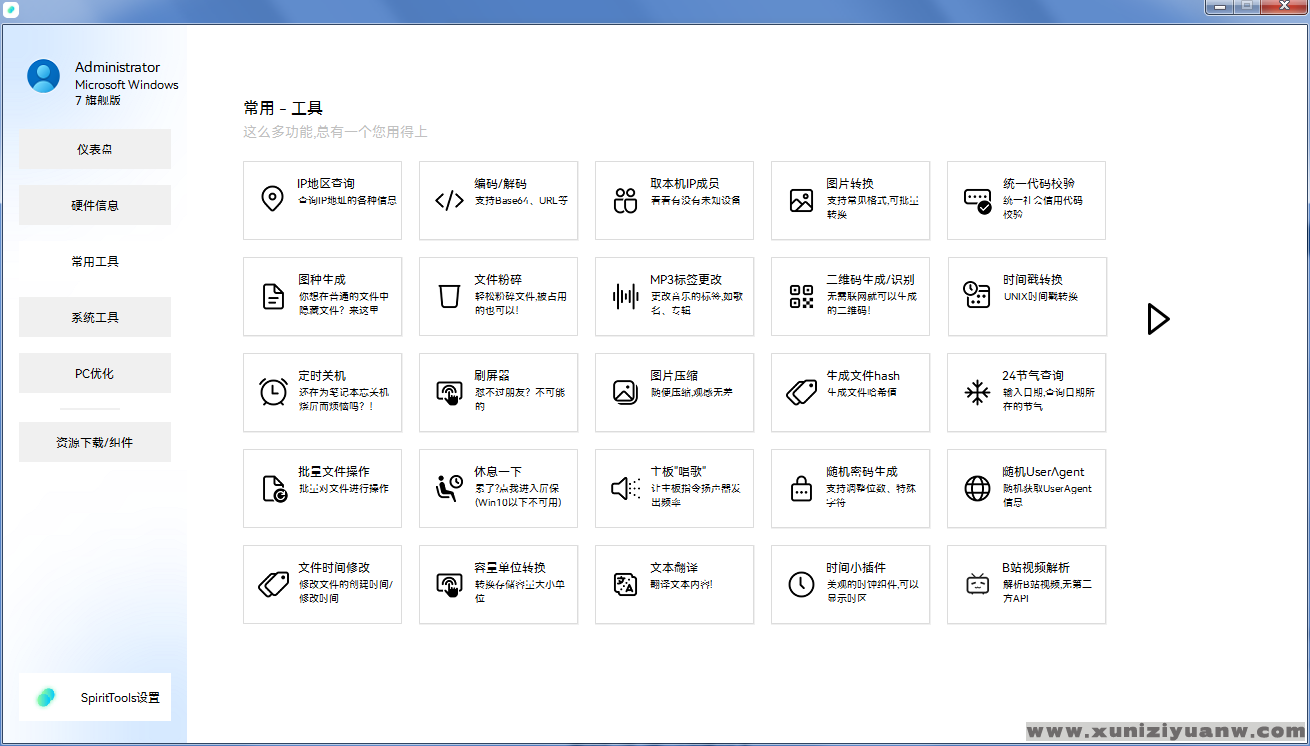
Task: Select 系统工具 in the sidebar
Action: tap(95, 317)
